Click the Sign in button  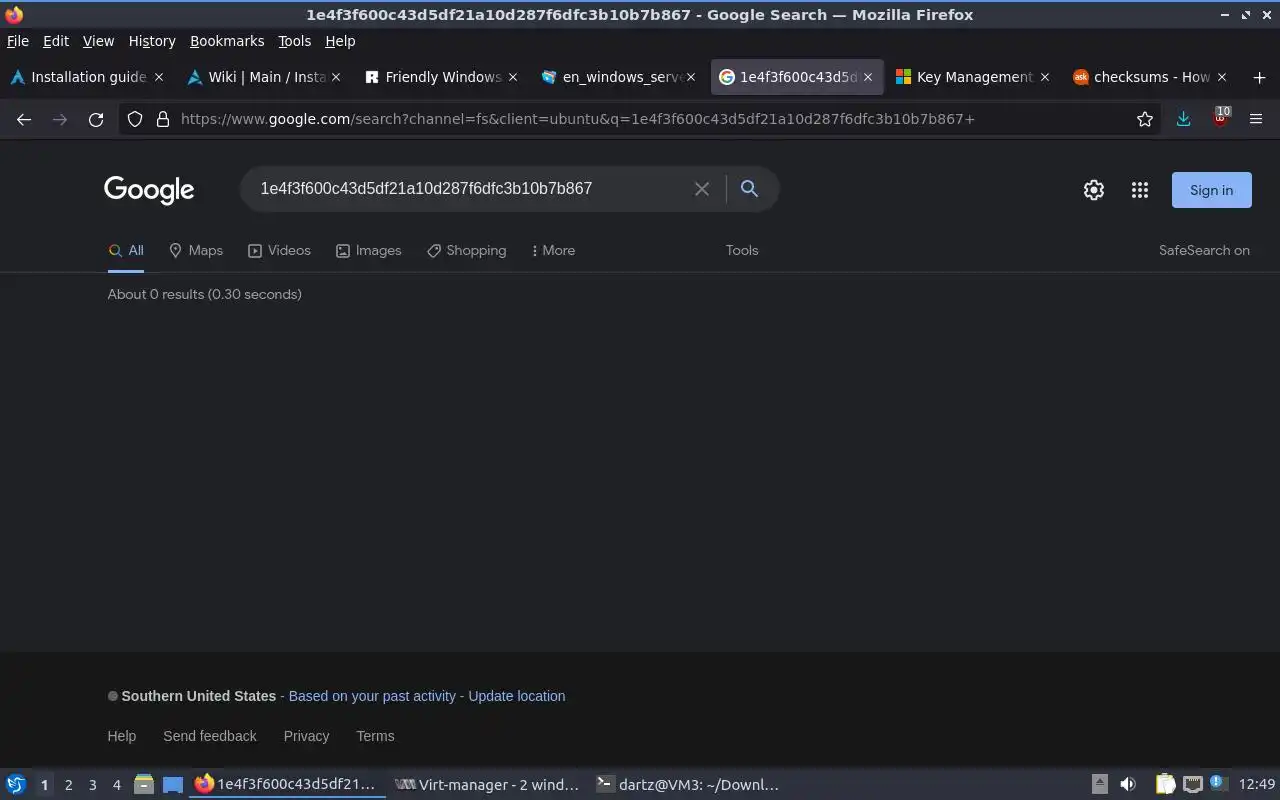pos(1211,190)
